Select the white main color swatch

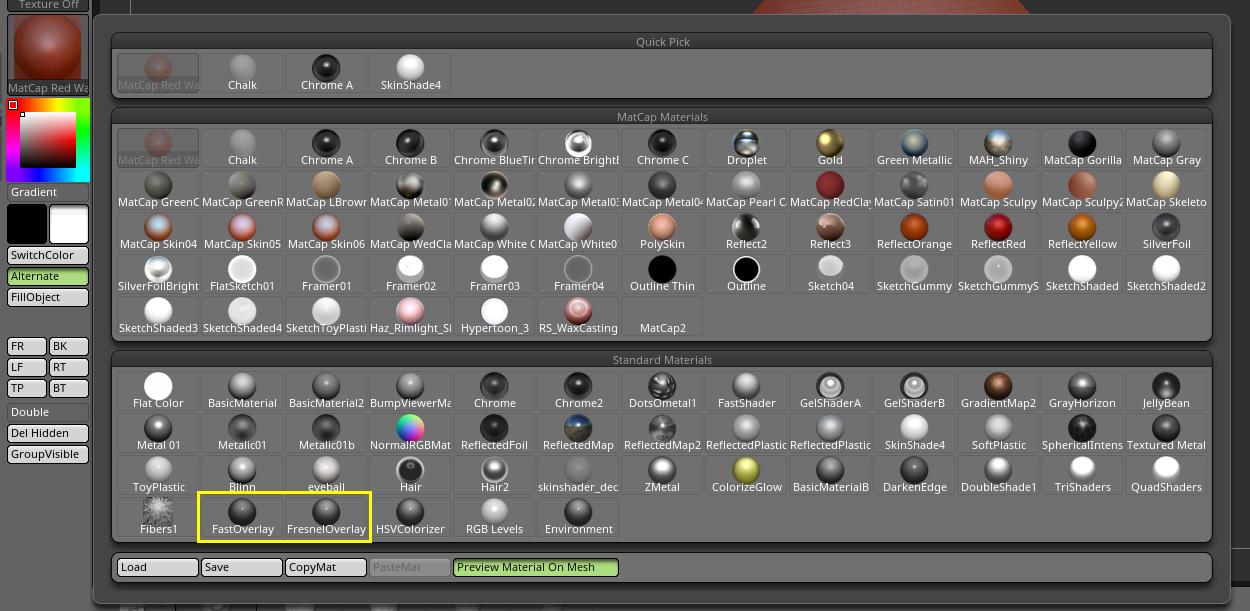(x=69, y=224)
